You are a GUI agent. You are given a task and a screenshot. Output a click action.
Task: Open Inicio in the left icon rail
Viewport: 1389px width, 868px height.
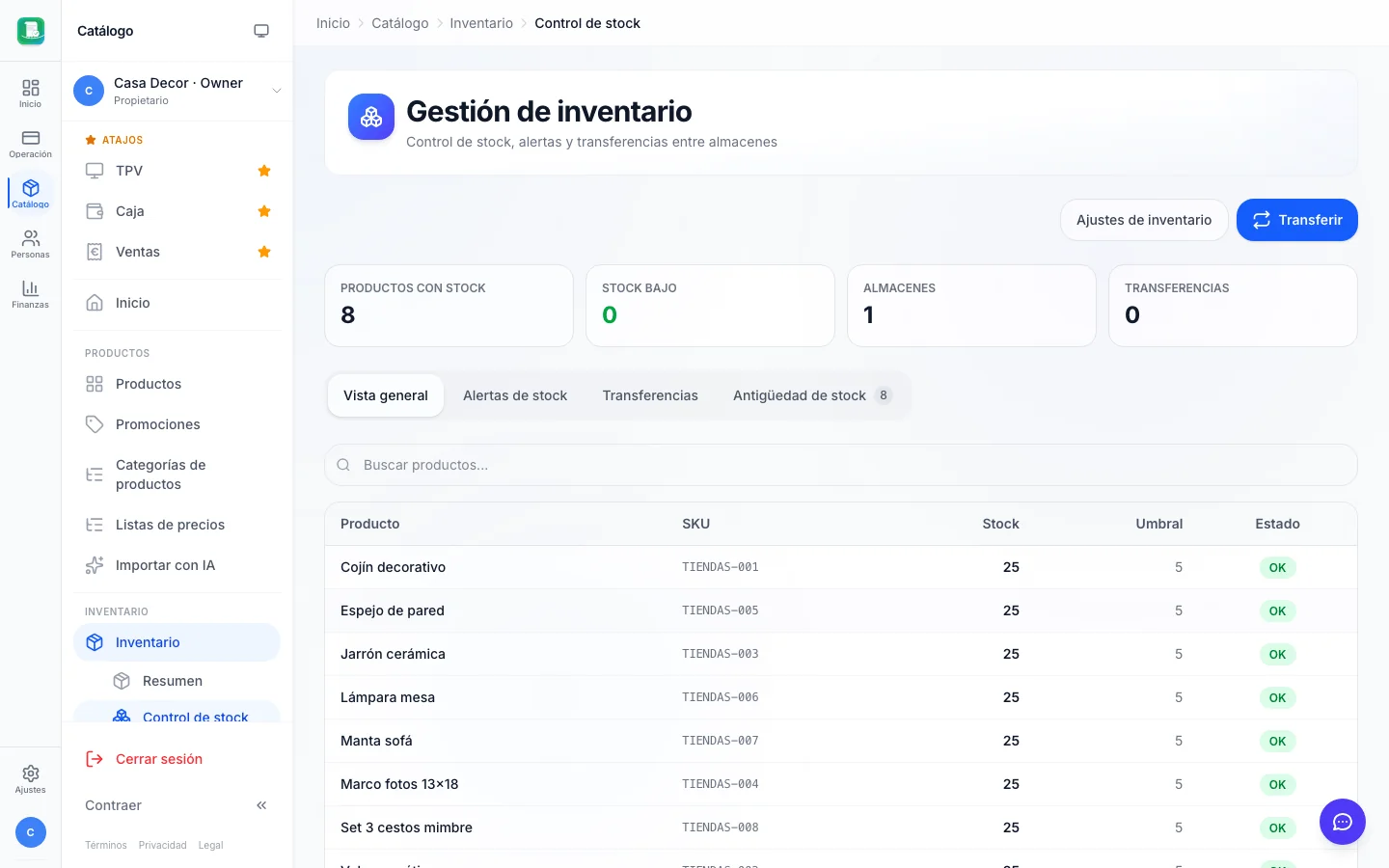[31, 94]
